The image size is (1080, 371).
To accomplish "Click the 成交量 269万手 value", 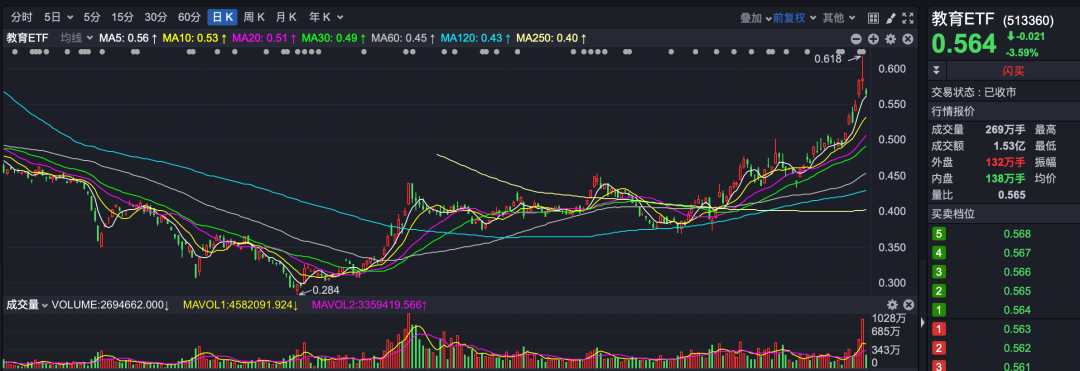I will click(x=1005, y=129).
